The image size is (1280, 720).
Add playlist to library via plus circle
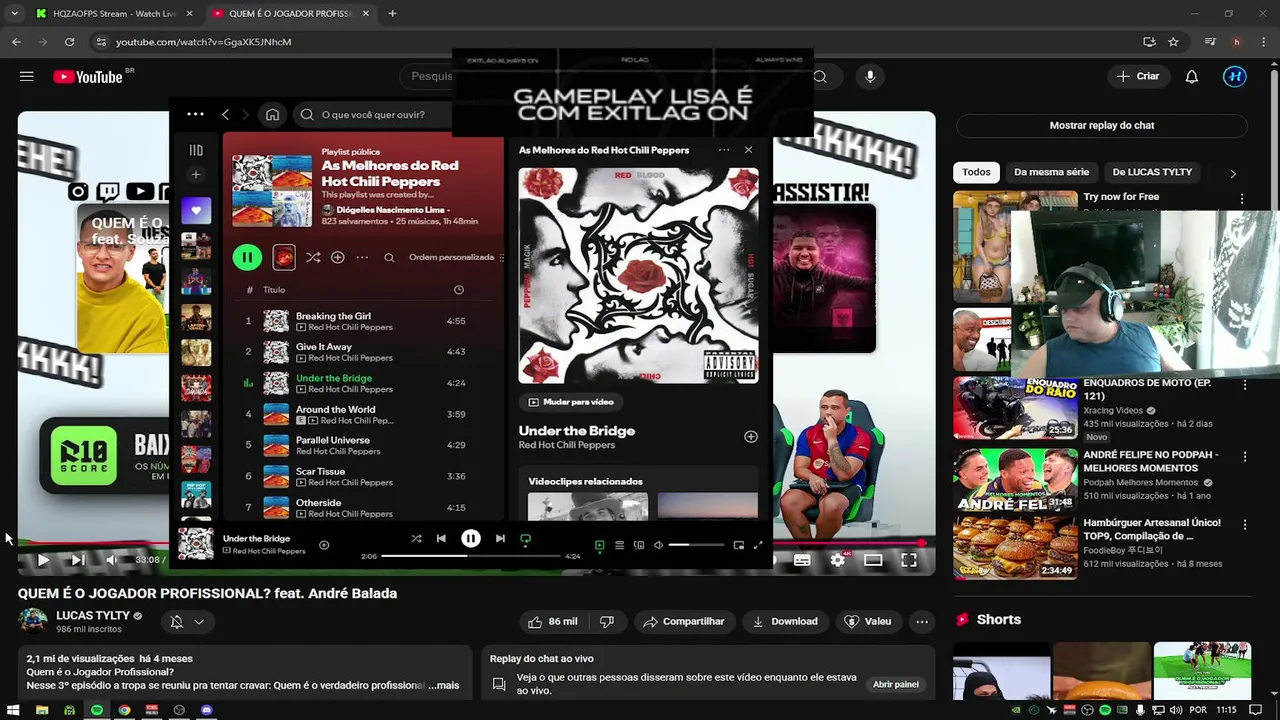tap(338, 257)
